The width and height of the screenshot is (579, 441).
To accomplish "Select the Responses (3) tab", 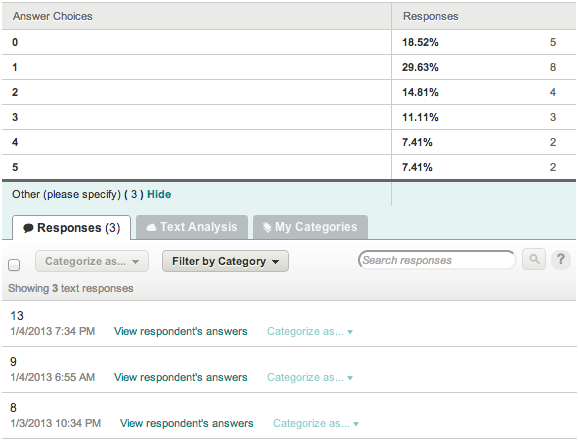I will (72, 228).
